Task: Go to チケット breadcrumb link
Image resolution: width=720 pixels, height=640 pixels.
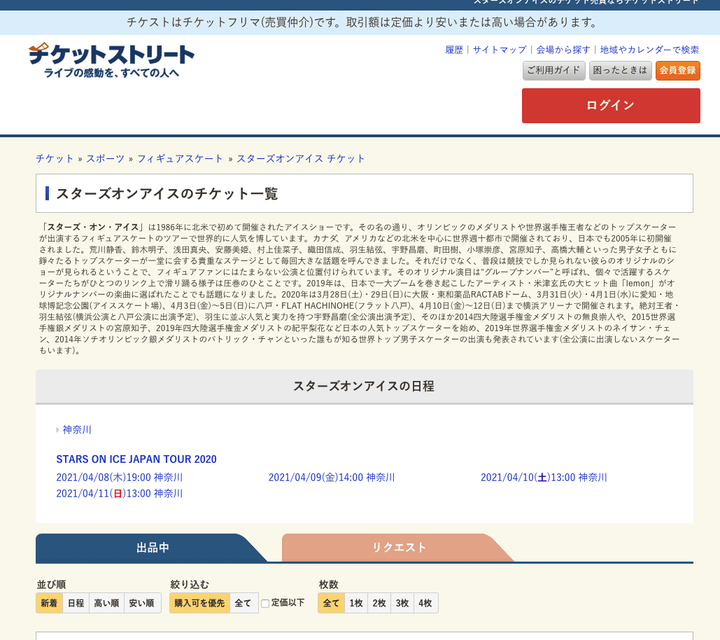Action: pyautogui.click(x=55, y=159)
